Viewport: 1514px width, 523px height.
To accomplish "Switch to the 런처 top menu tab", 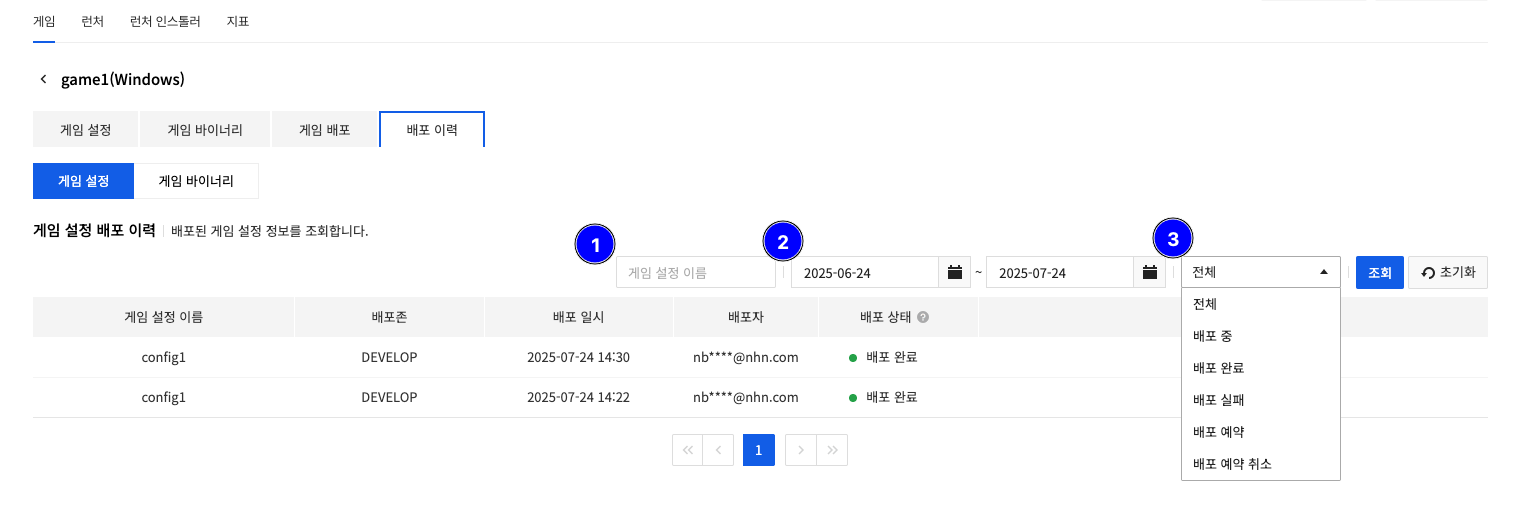I will point(93,21).
